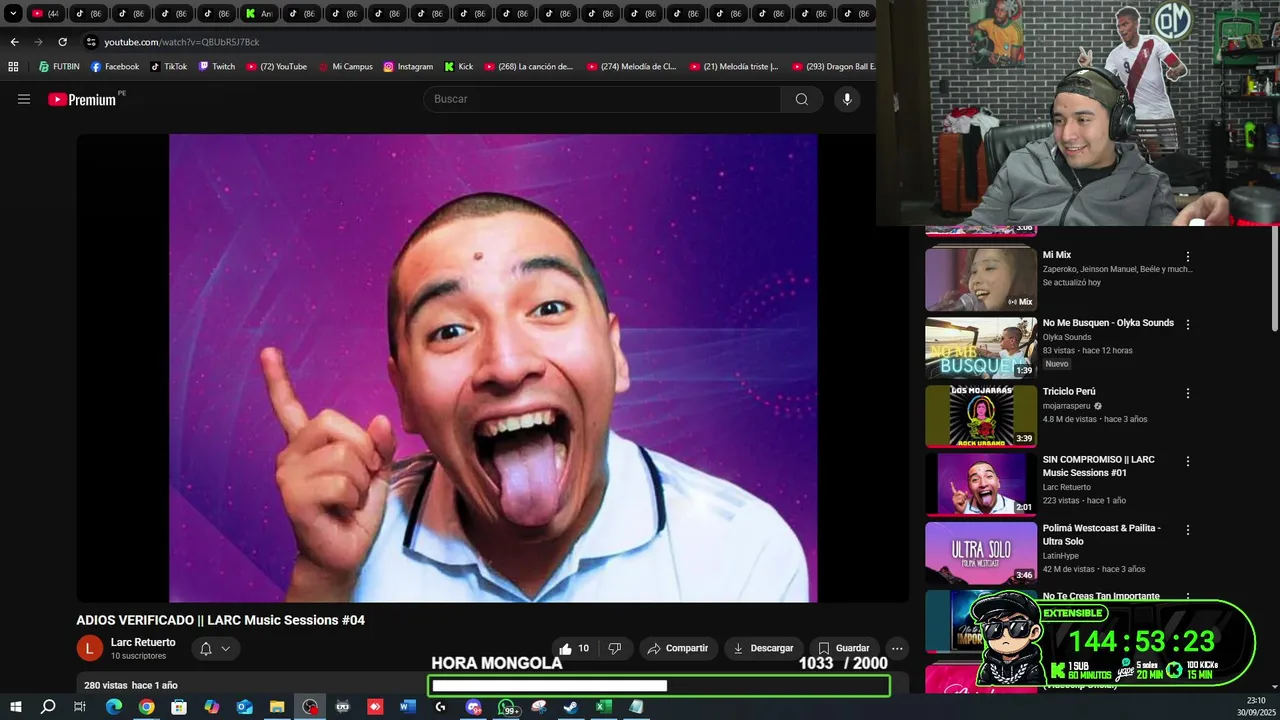The height and width of the screenshot is (720, 1280).
Task: Open the FUTBIN bookmark
Action: [59, 67]
